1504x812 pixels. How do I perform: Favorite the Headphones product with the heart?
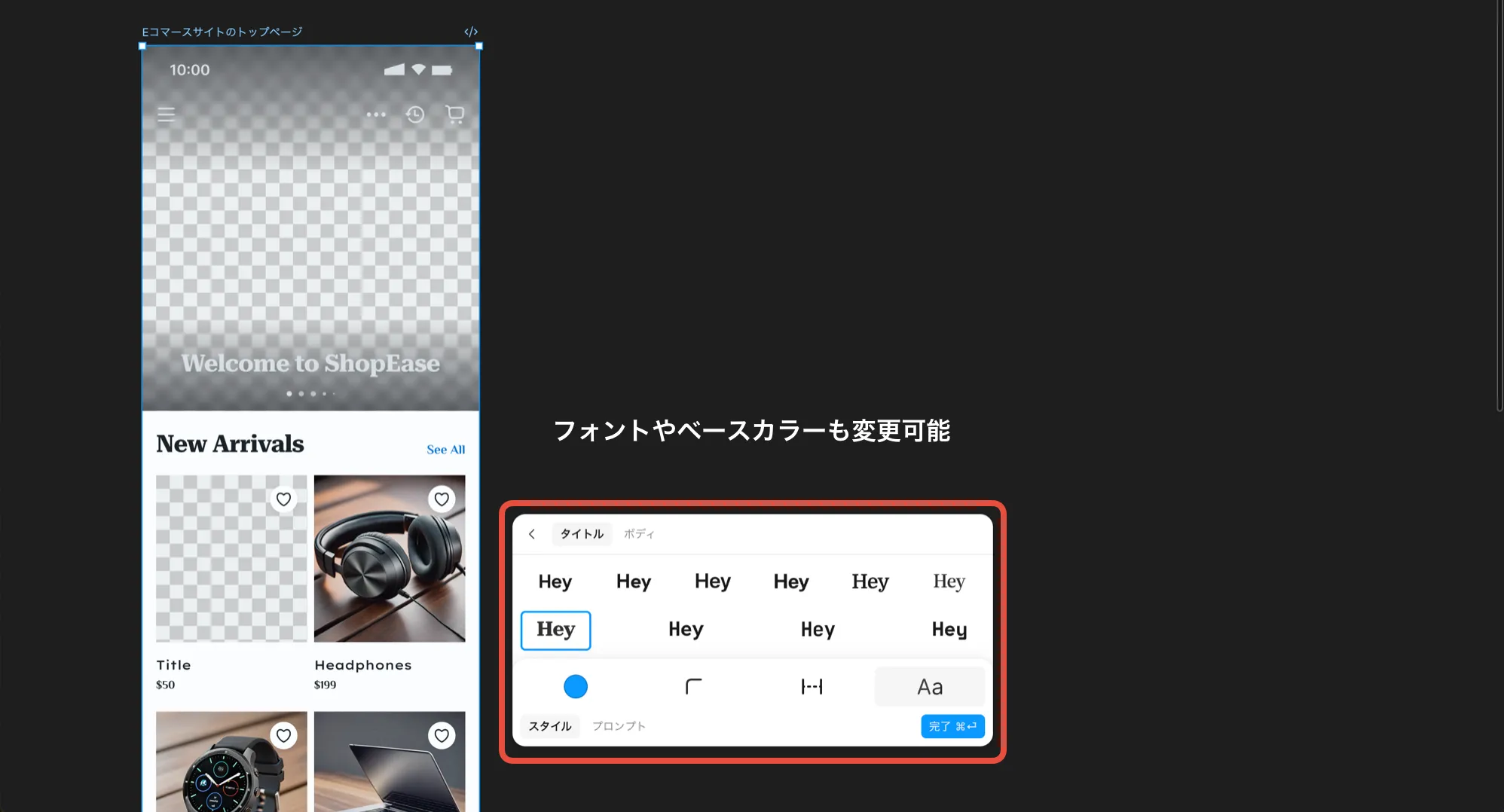point(442,499)
